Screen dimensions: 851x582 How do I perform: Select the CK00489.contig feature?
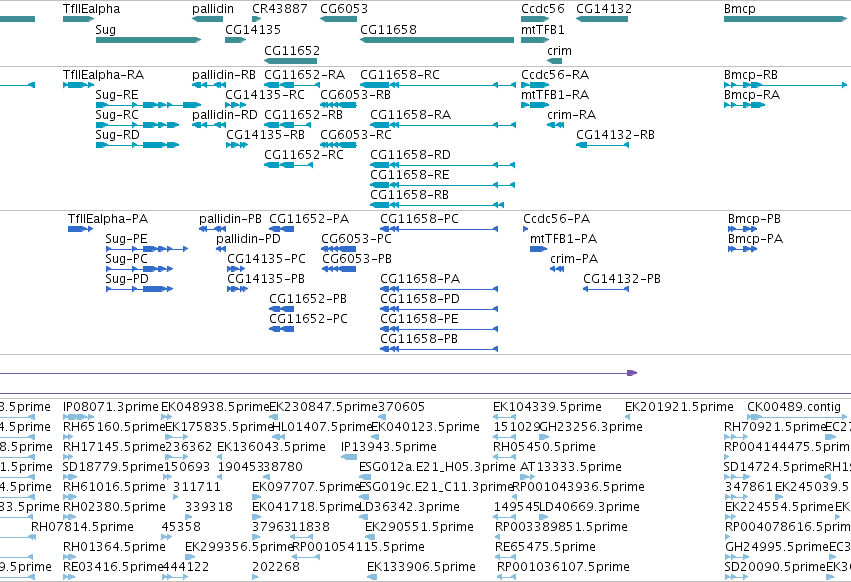pyautogui.click(x=798, y=417)
